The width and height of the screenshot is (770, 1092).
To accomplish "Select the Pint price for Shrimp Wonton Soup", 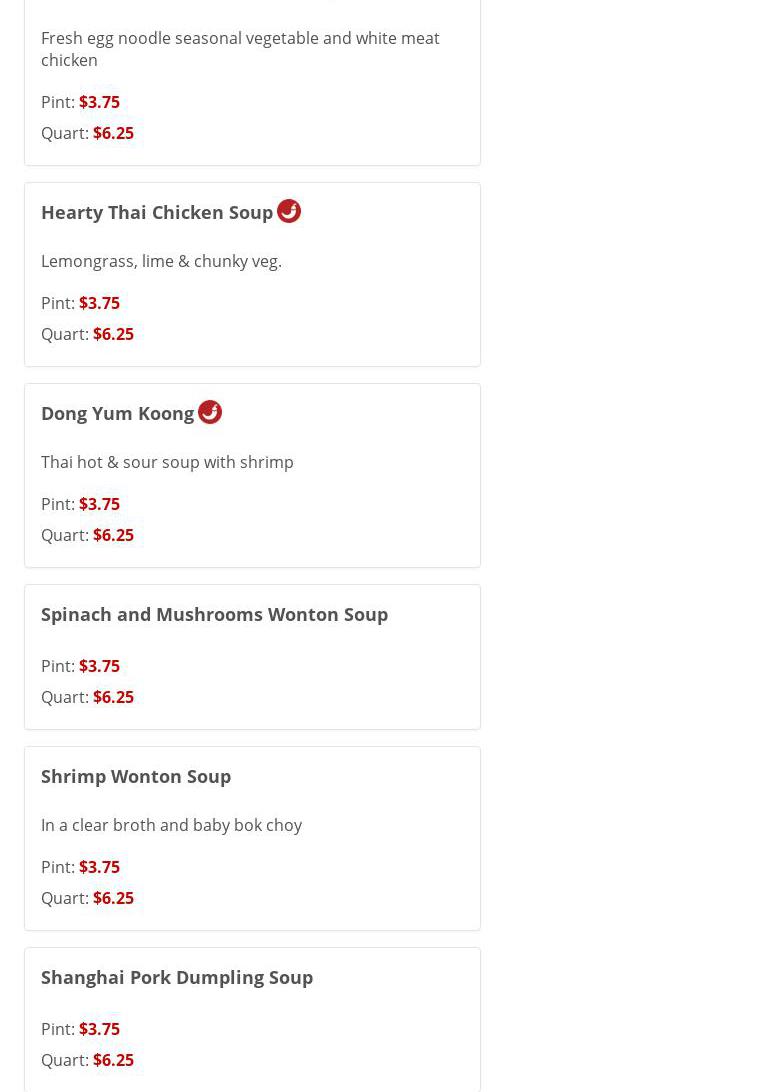I will 99,867.
